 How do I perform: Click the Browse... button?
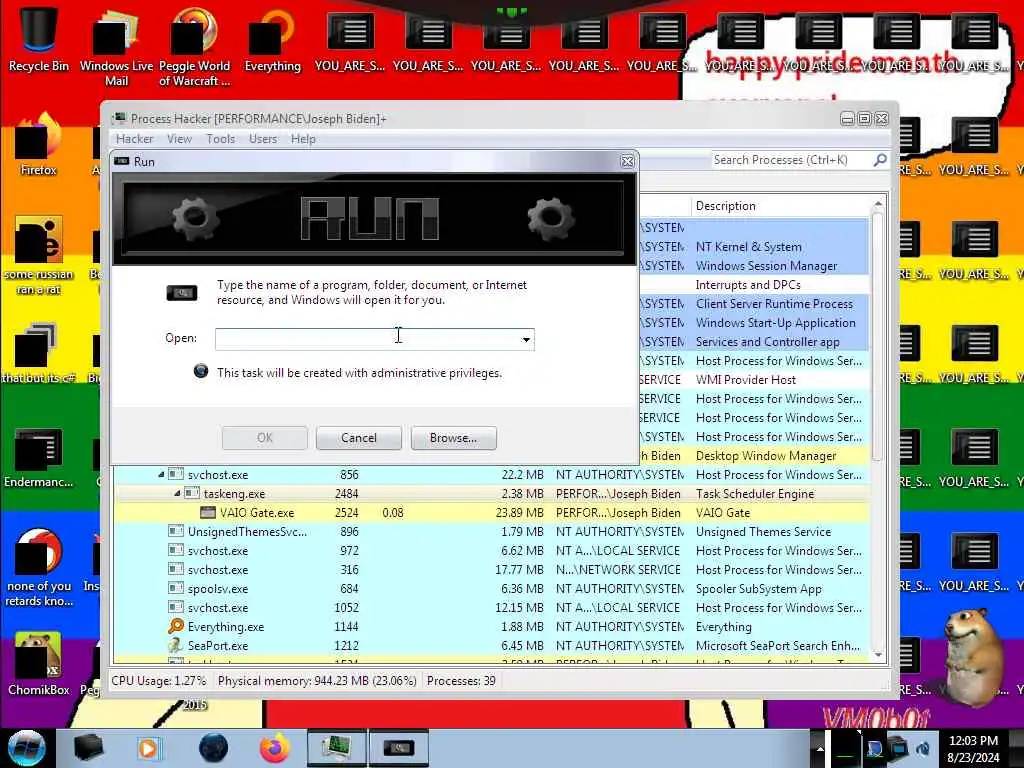point(453,438)
